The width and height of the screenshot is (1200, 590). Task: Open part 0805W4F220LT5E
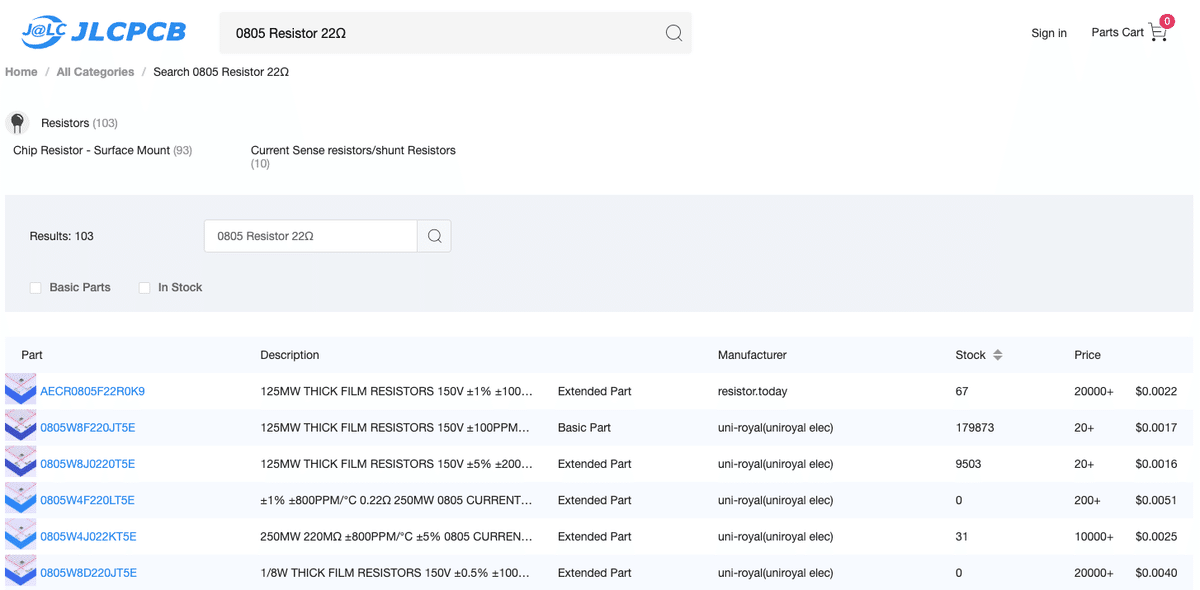click(87, 500)
